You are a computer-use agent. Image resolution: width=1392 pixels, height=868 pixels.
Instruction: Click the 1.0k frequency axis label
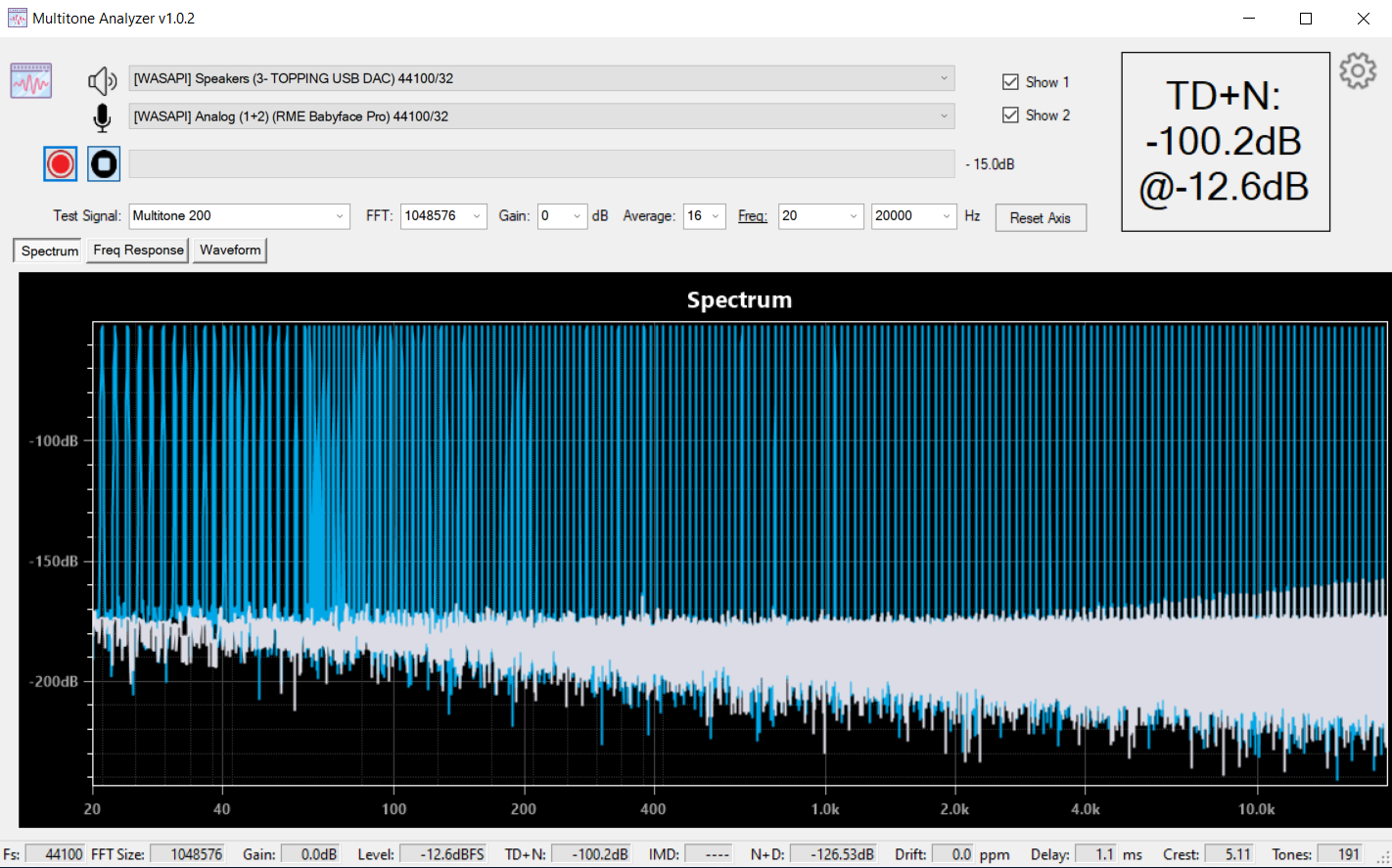[x=825, y=809]
